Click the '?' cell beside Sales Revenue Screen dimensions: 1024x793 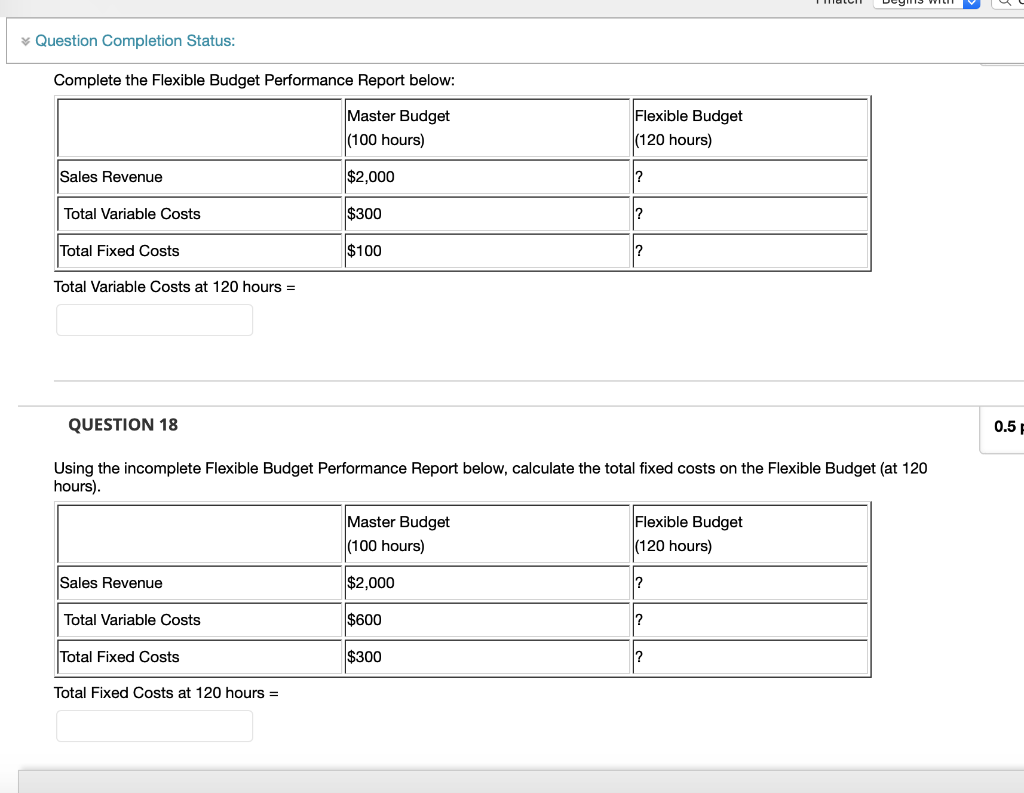click(749, 582)
